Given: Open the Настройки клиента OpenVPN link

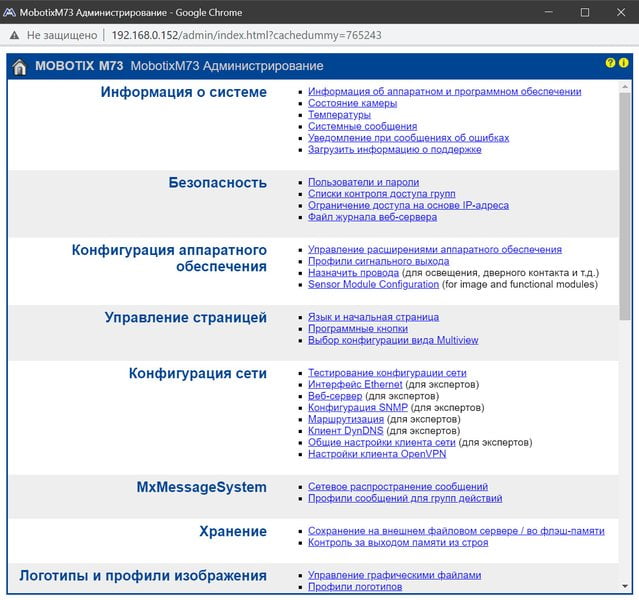Looking at the screenshot, I should [377, 454].
